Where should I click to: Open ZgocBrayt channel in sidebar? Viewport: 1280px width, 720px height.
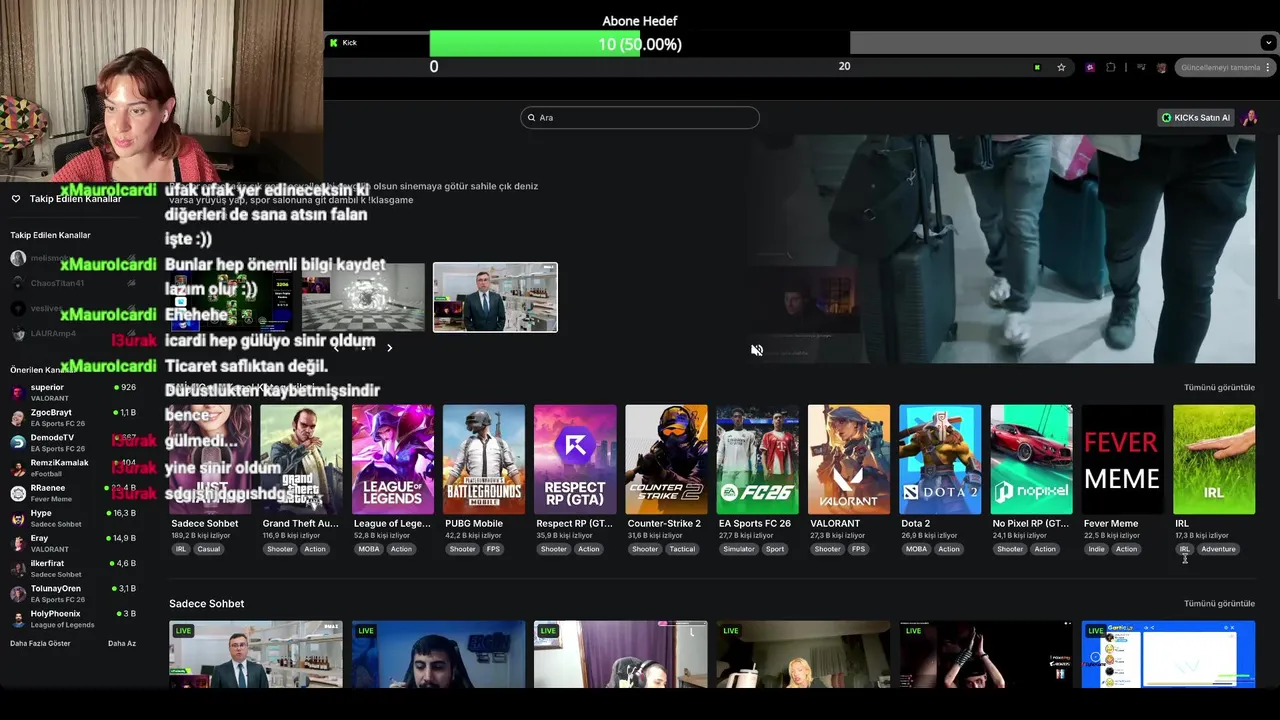point(73,417)
